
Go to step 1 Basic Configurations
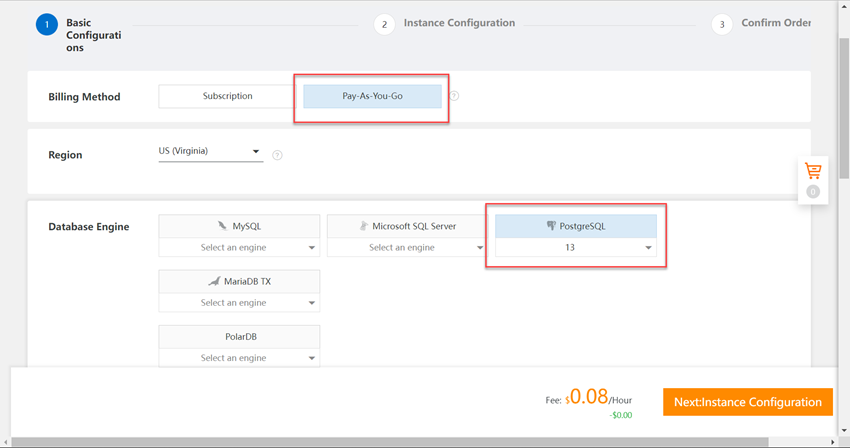tap(79, 35)
